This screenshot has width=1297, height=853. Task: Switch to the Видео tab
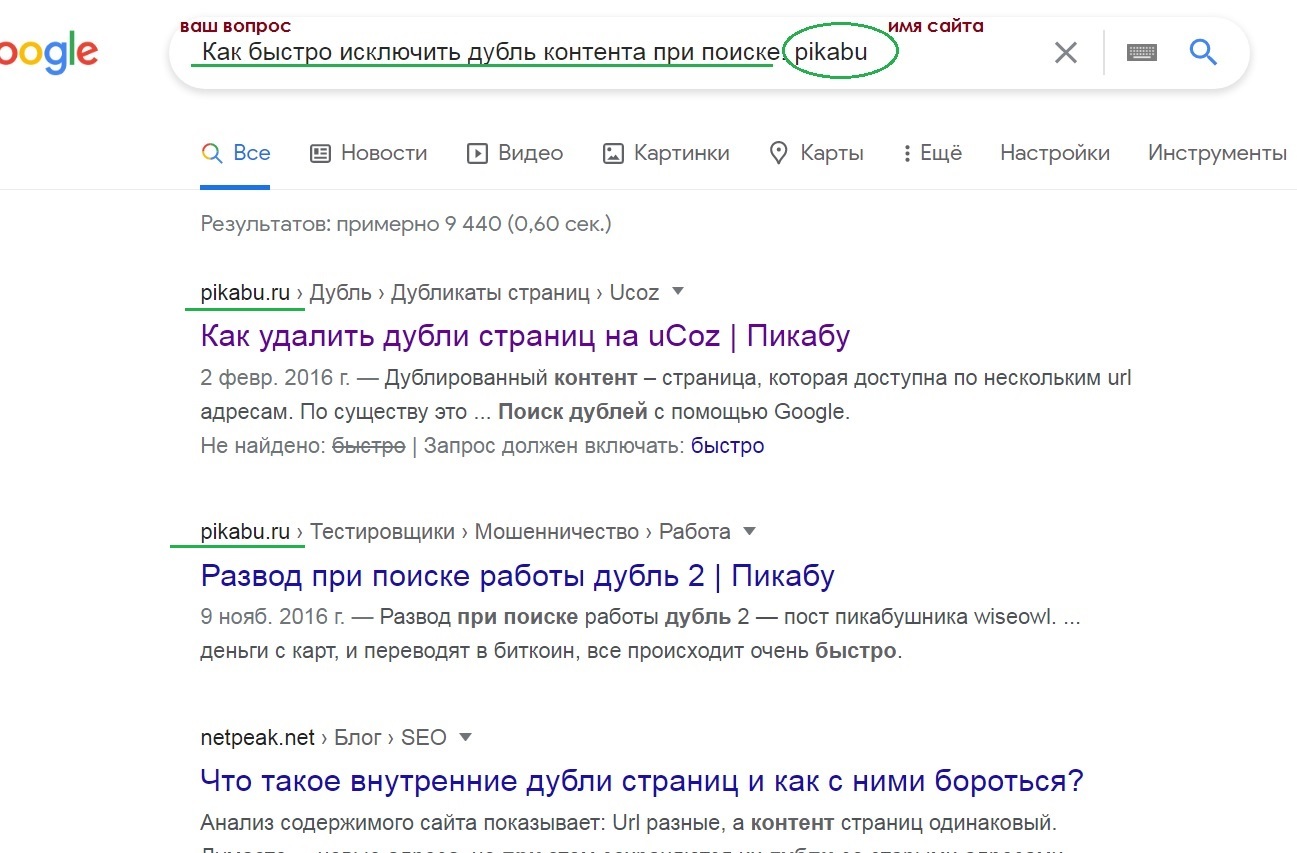[x=516, y=153]
